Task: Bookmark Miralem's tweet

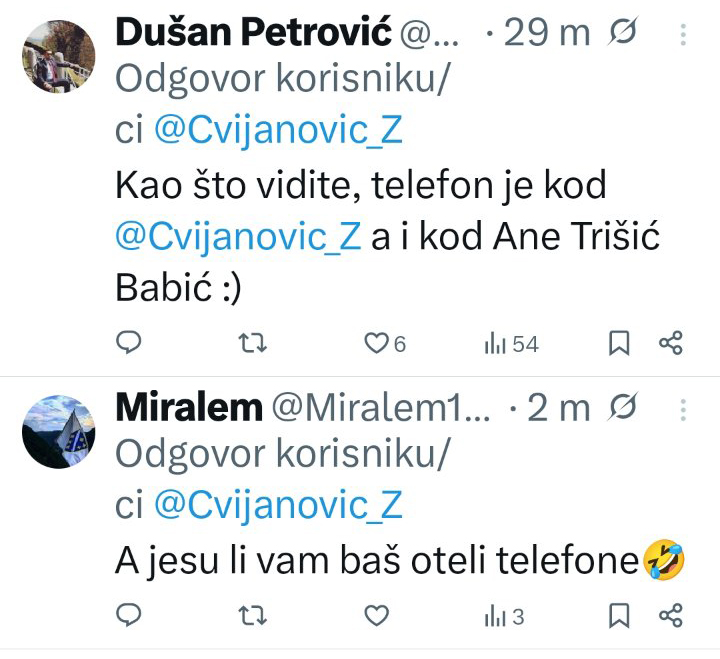Action: (x=619, y=616)
